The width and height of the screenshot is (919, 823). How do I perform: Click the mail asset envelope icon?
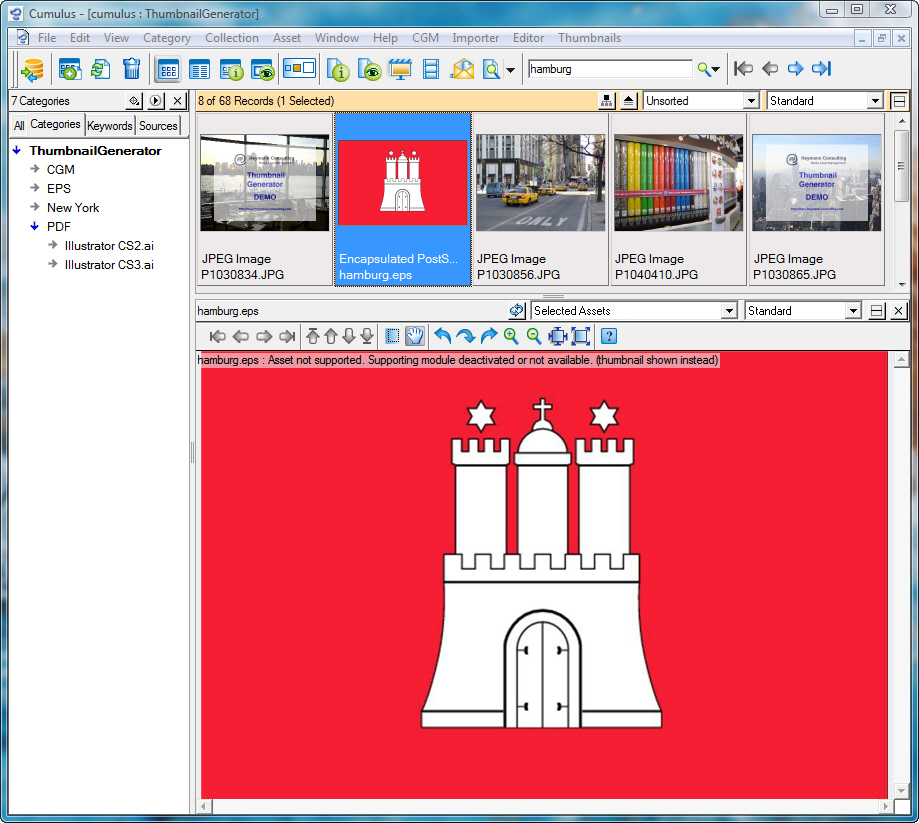pos(462,70)
